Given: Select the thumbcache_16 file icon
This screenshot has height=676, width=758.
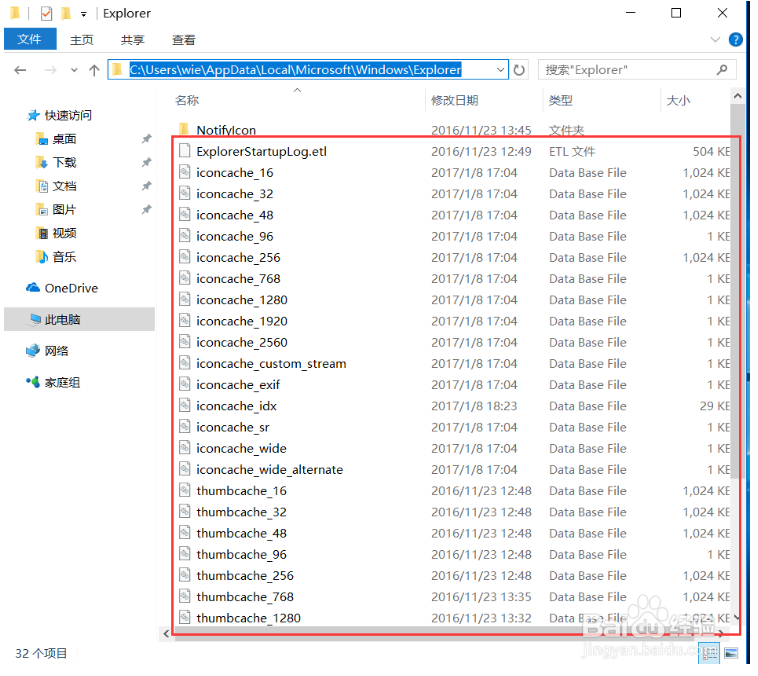Looking at the screenshot, I should (184, 491).
